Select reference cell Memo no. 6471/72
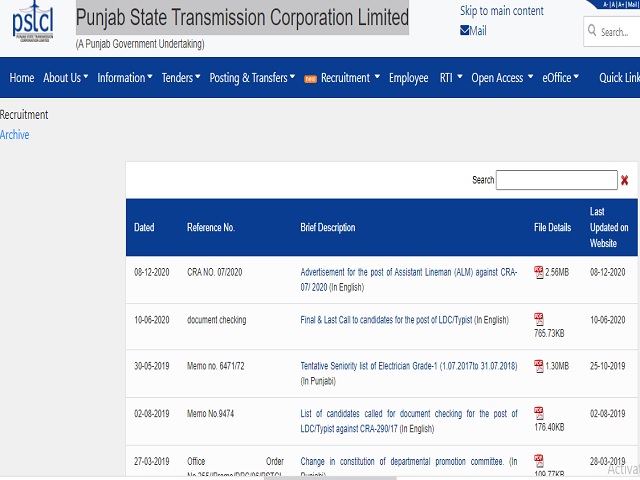This screenshot has width=640, height=480. coord(216,366)
